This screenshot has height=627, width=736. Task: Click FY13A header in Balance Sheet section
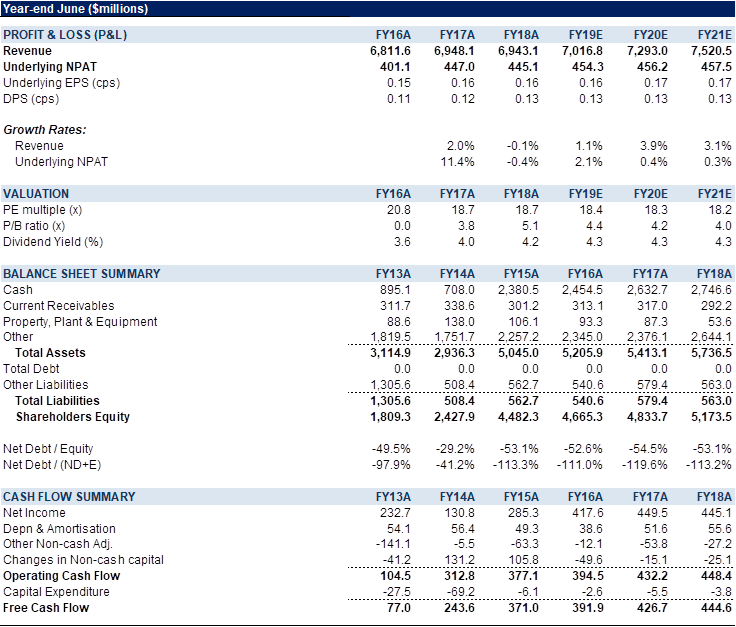pos(393,274)
